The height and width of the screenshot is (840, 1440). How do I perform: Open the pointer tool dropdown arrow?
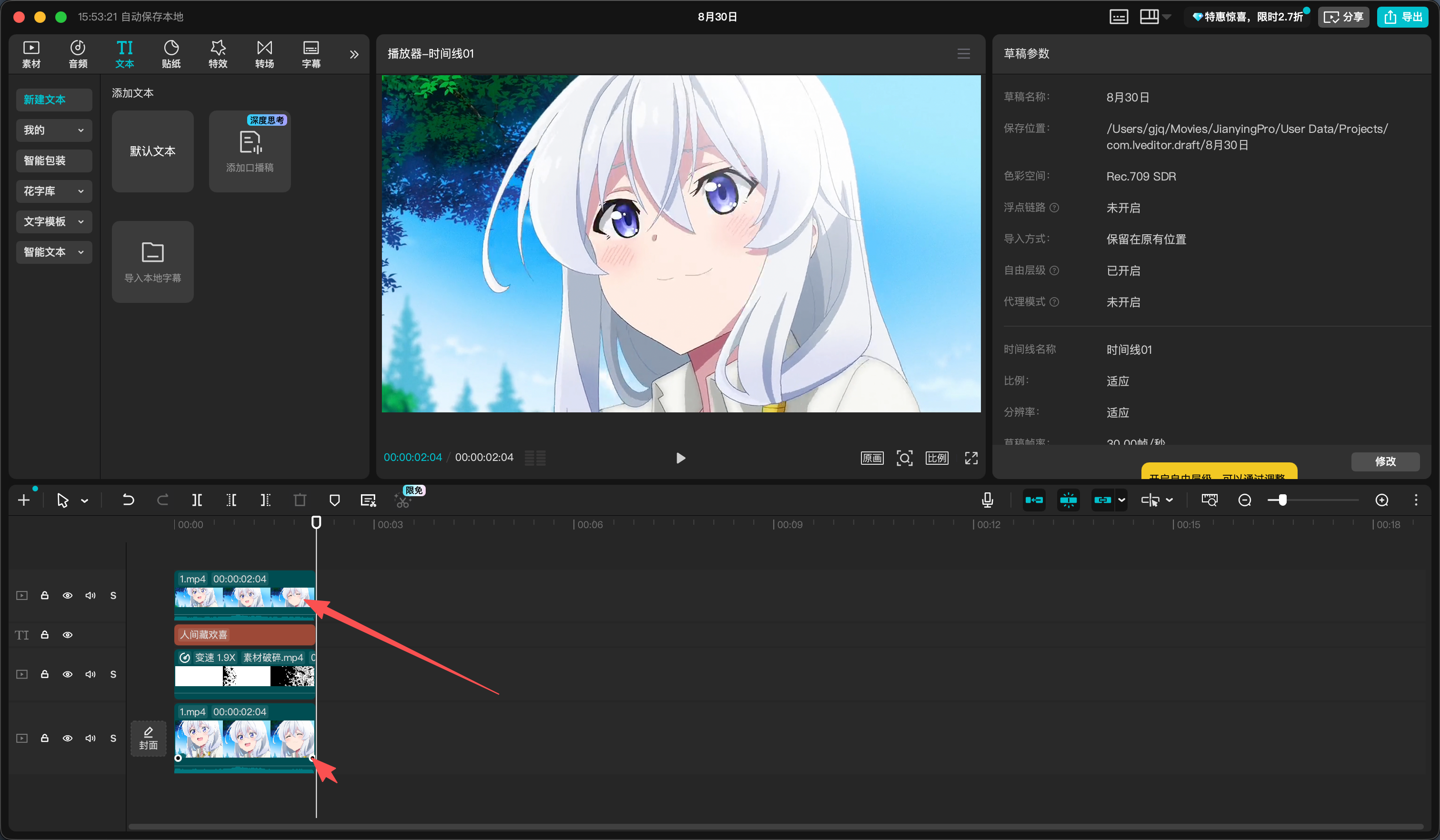(x=85, y=501)
